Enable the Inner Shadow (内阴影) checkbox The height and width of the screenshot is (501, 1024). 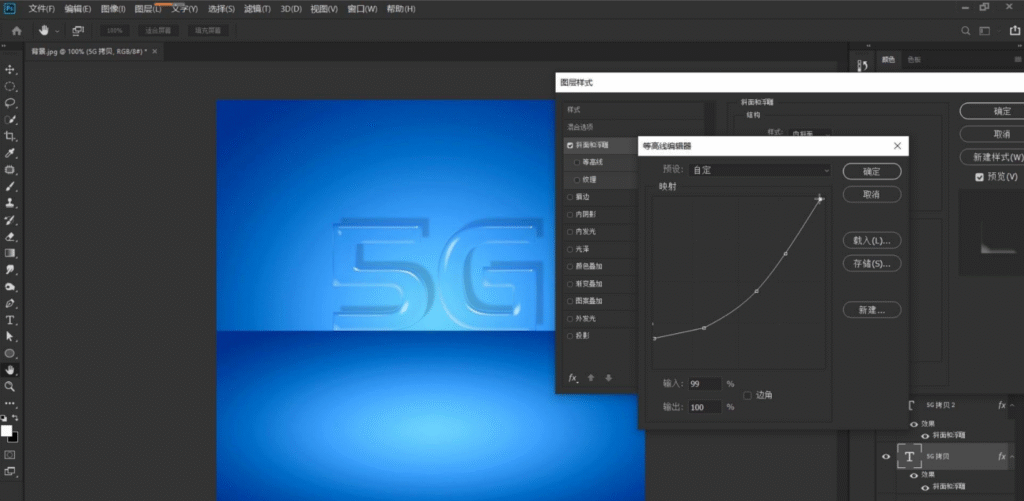click(570, 214)
